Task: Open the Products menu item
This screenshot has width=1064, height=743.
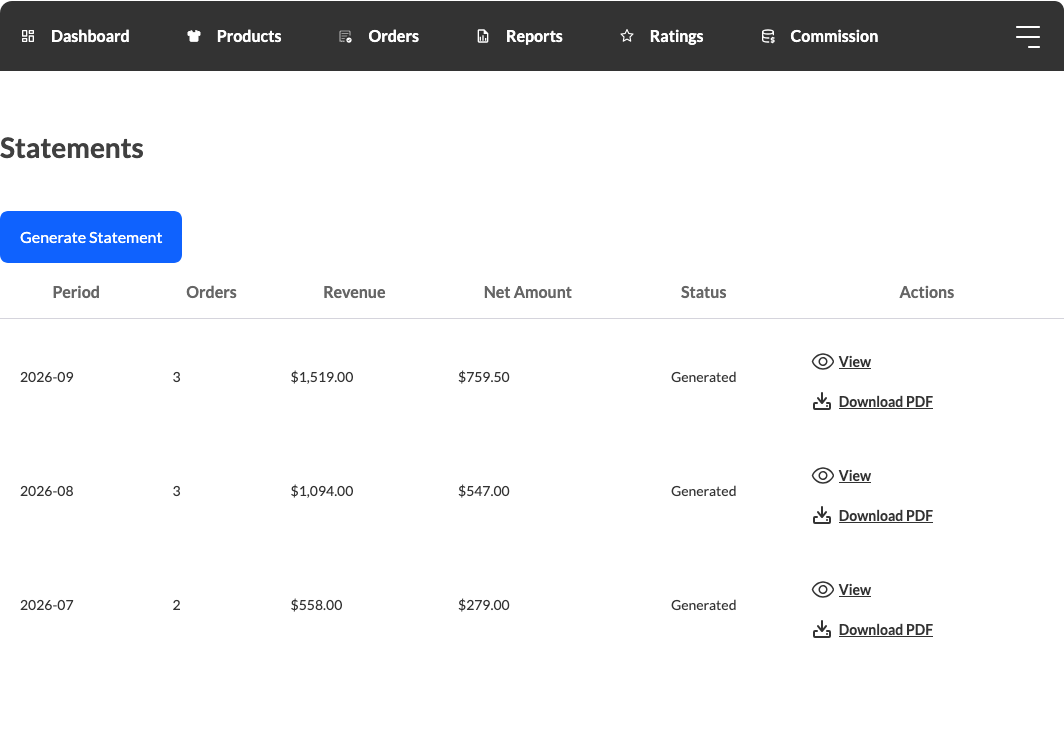Action: [x=249, y=36]
